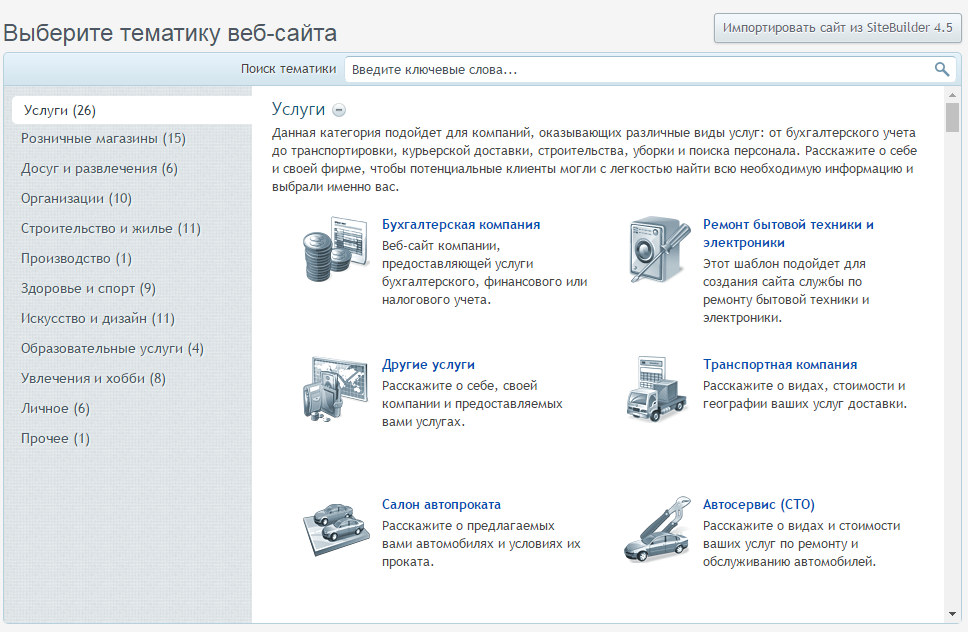This screenshot has width=968, height=632.
Task: Open the Строительство и жилье category
Action: pyautogui.click(x=110, y=229)
